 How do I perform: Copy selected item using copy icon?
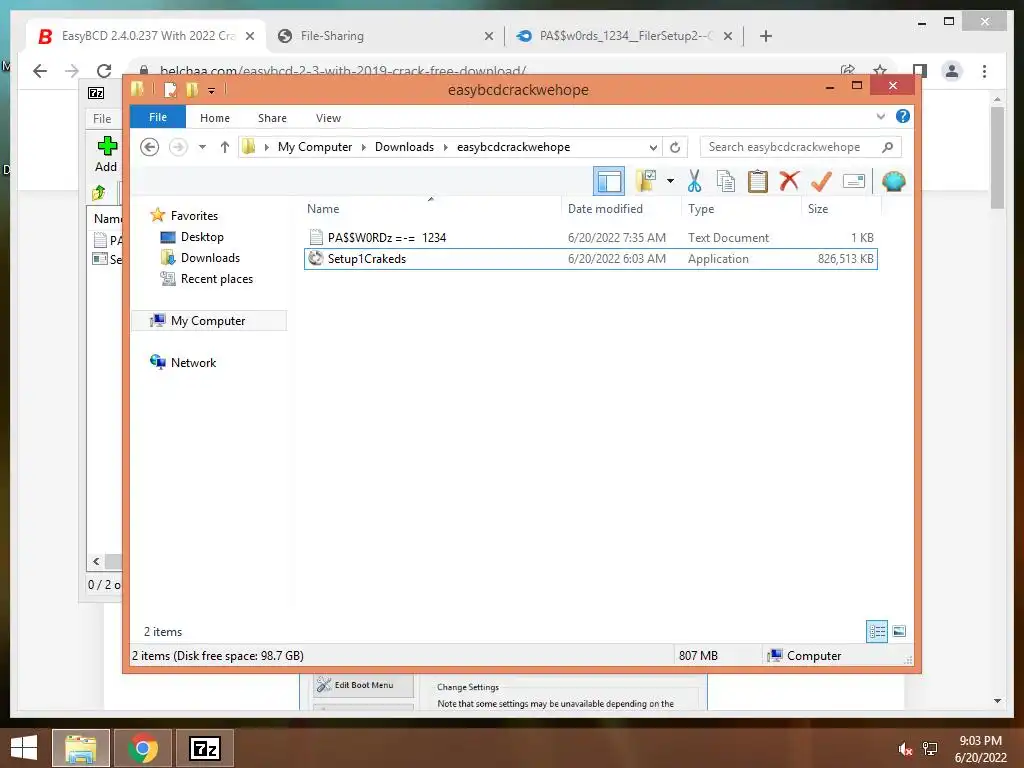(x=726, y=181)
